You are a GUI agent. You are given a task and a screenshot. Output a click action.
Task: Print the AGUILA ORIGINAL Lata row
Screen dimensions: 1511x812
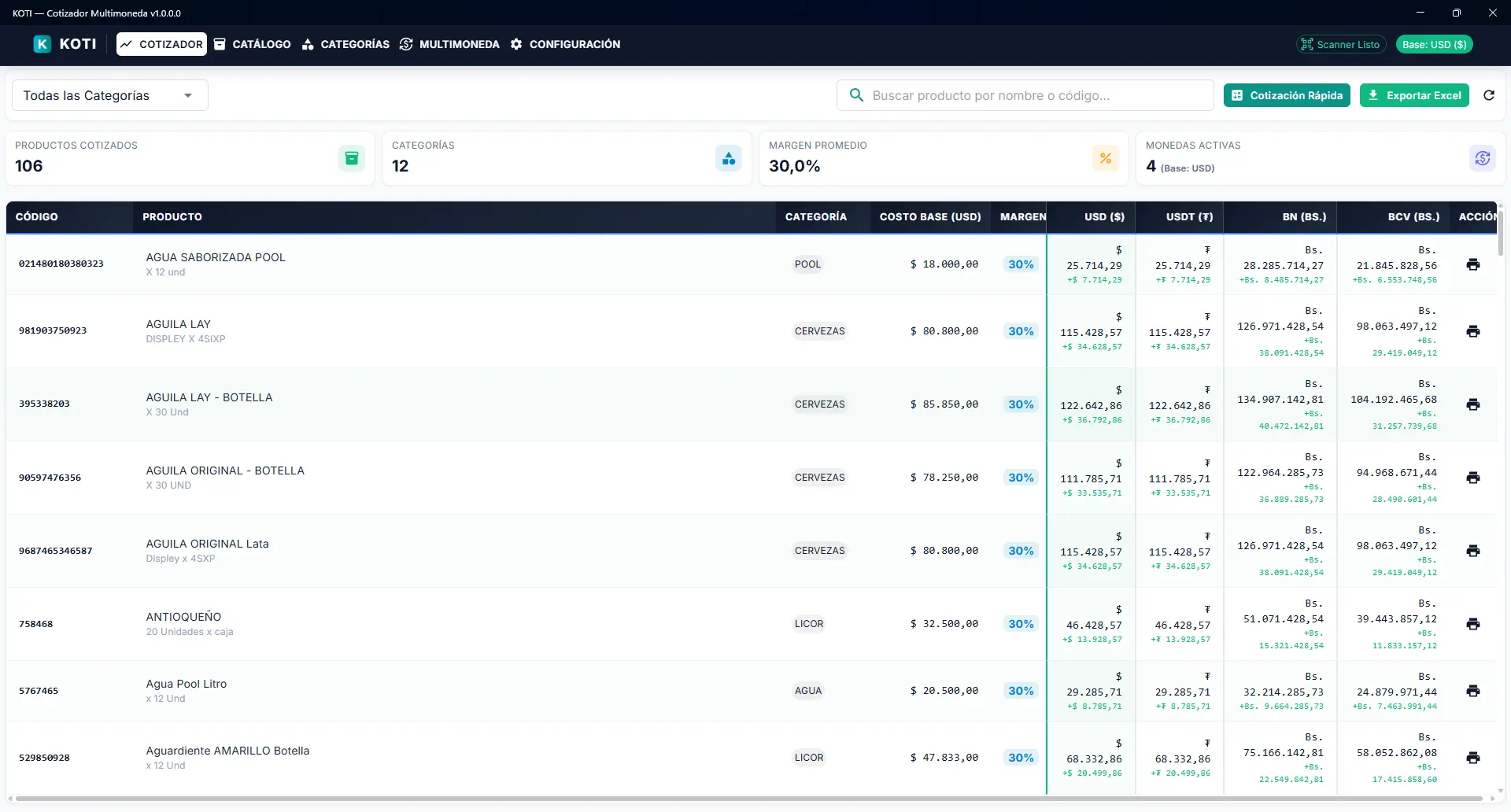coord(1473,551)
